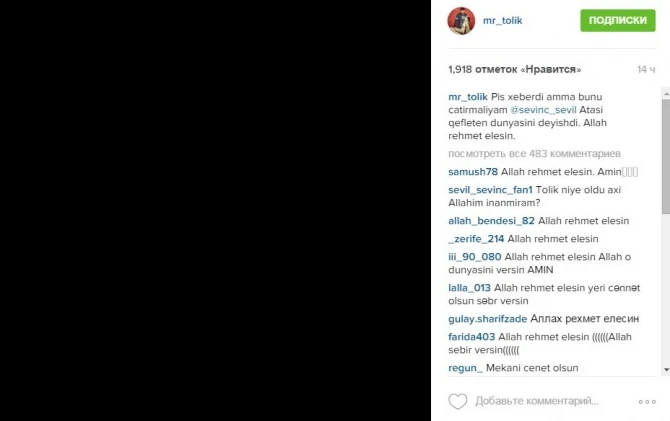
Task: Open the 1,918 likes count
Action: pyautogui.click(x=514, y=69)
